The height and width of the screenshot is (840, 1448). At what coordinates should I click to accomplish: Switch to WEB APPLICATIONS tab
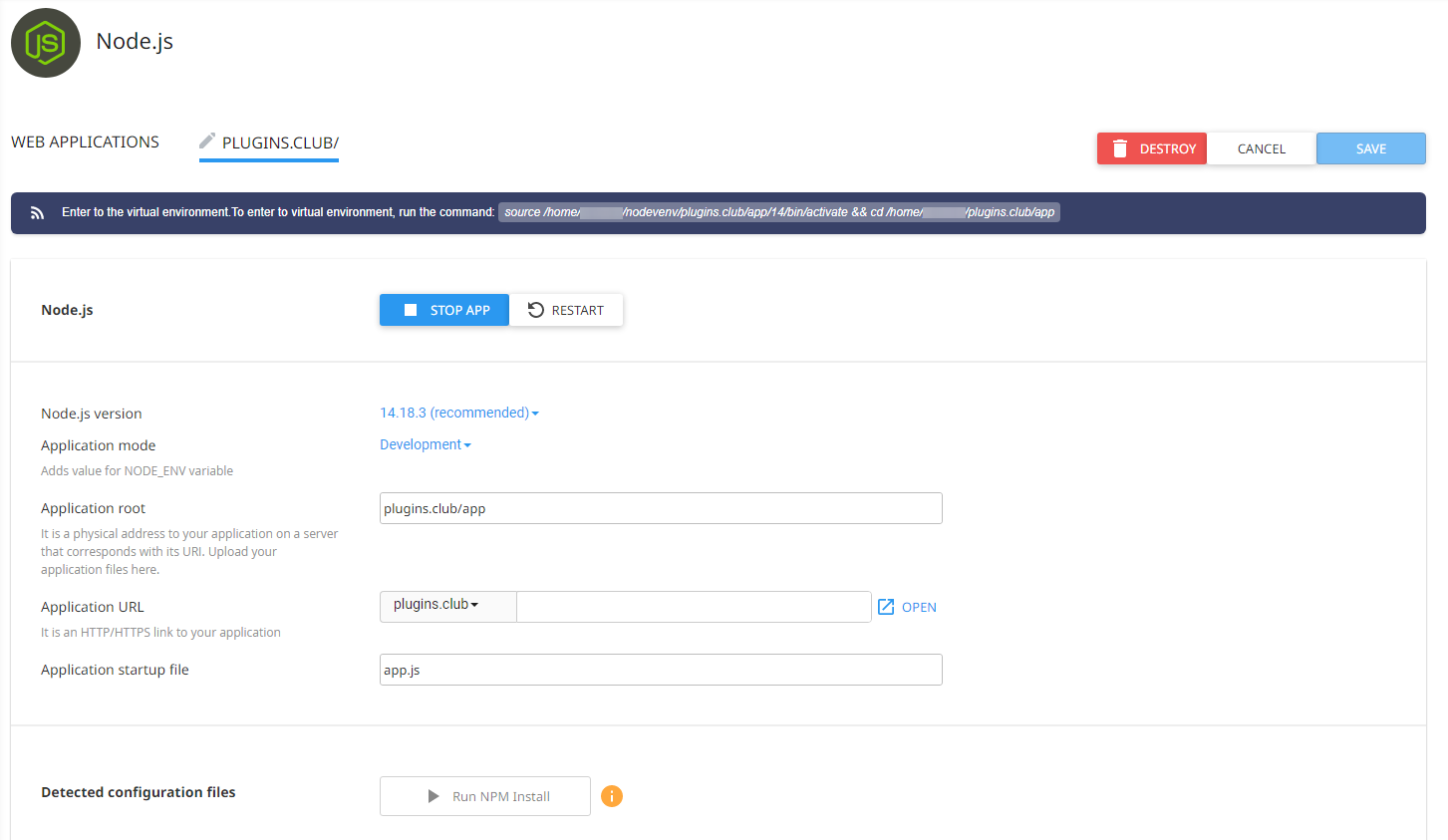[85, 141]
